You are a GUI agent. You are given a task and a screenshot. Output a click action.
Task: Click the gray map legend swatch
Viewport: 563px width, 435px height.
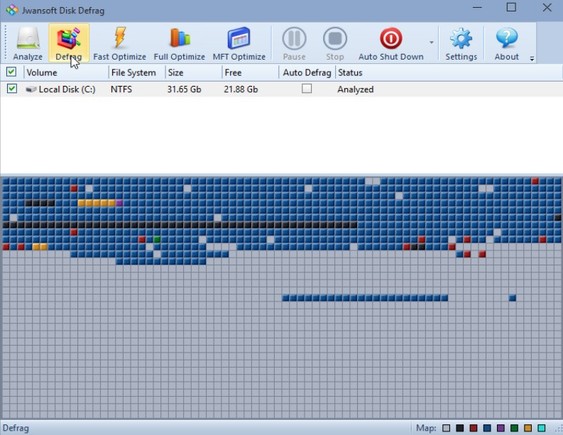coord(446,428)
